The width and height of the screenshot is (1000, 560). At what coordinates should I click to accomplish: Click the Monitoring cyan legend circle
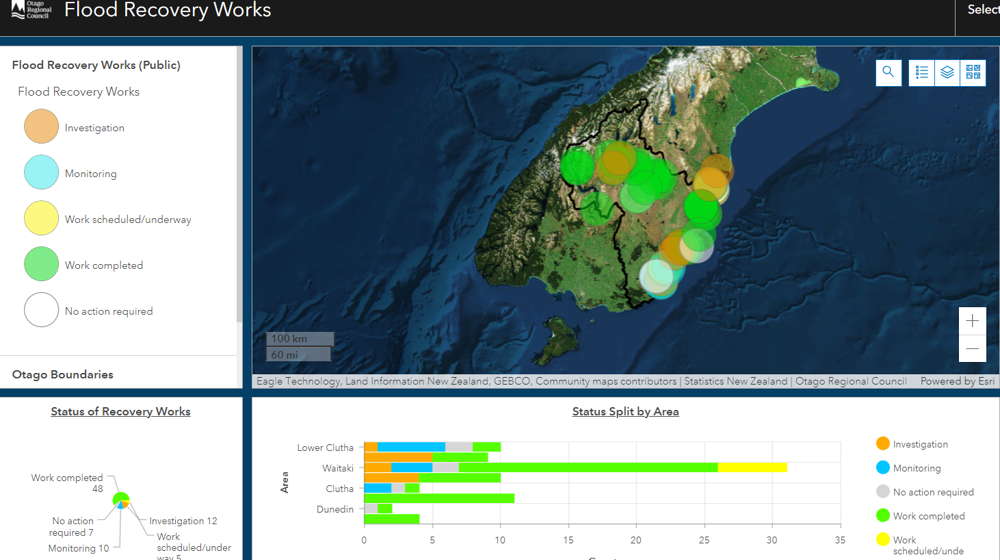coord(41,172)
